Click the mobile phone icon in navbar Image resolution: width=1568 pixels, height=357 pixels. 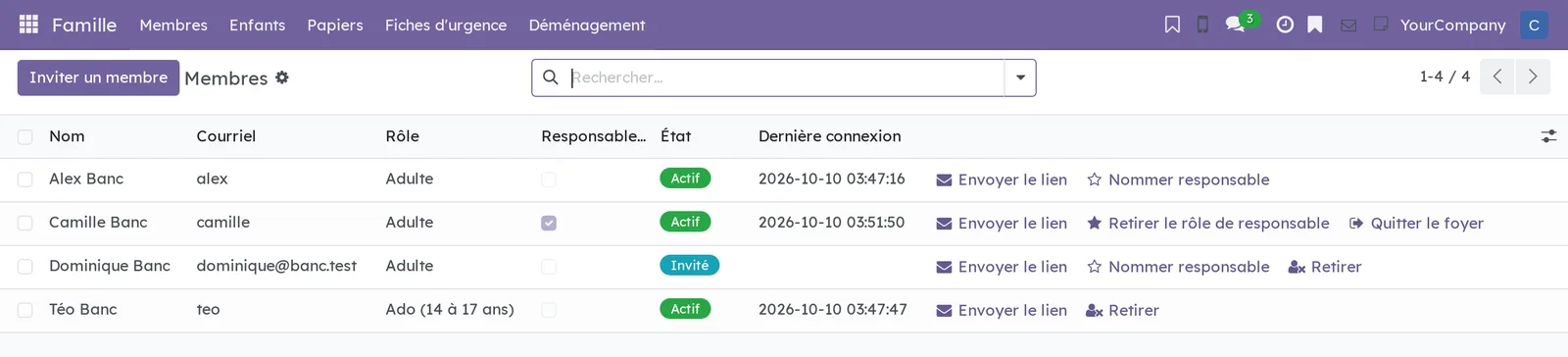click(1202, 25)
